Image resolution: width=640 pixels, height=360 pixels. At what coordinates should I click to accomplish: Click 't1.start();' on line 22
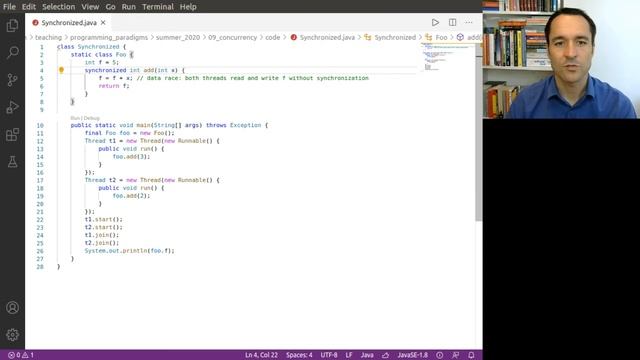(103, 220)
